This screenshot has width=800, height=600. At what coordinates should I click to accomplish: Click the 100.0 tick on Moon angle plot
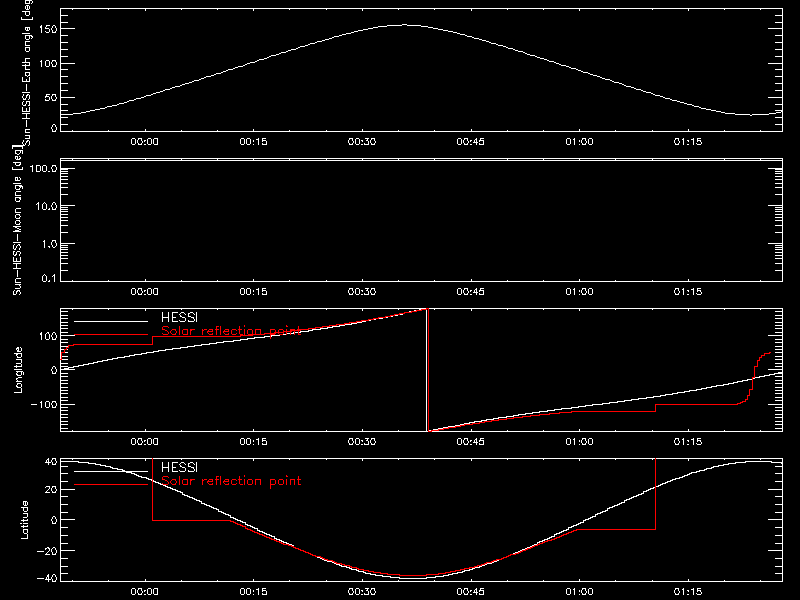[x=43, y=169]
